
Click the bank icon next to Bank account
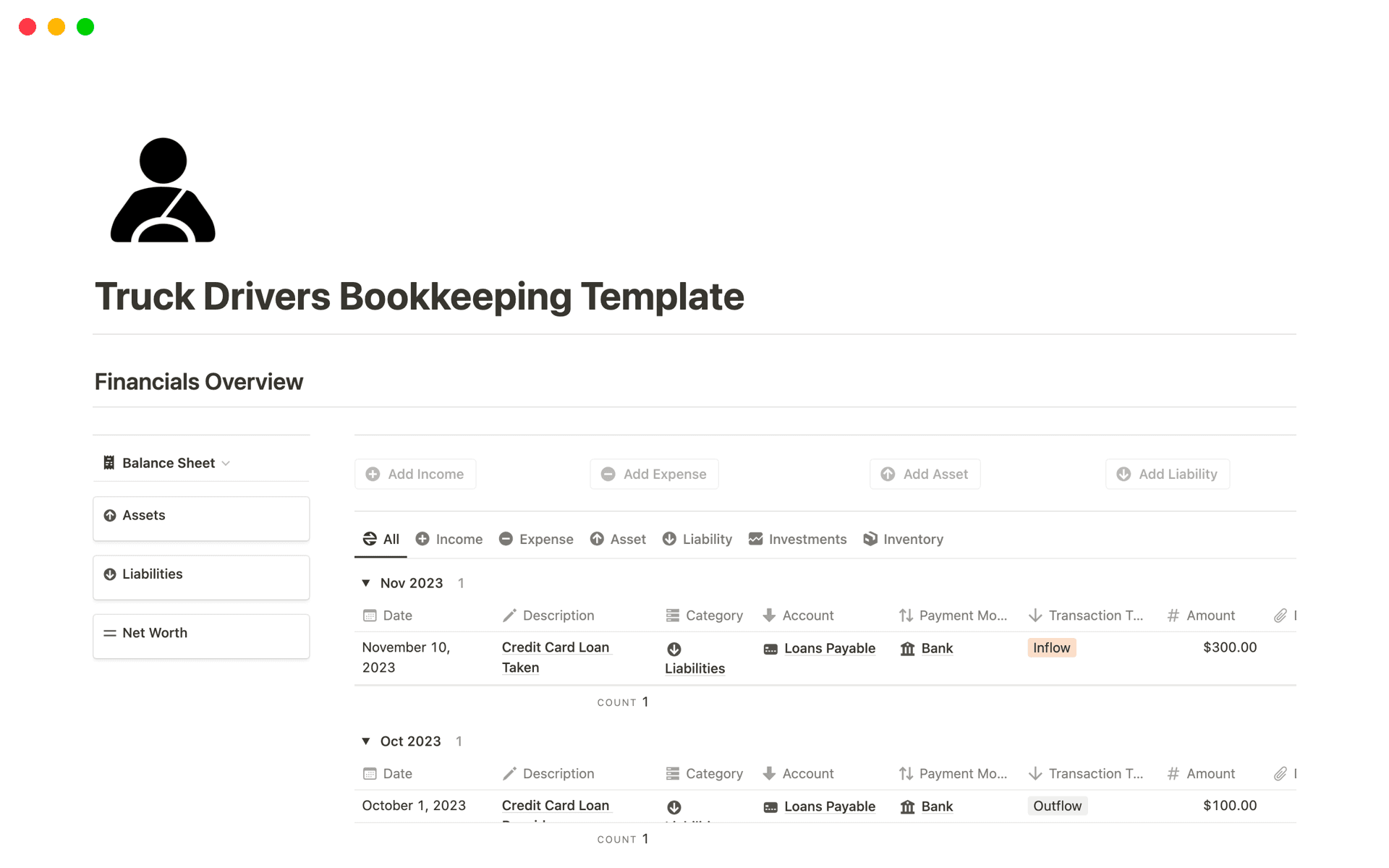point(908,648)
